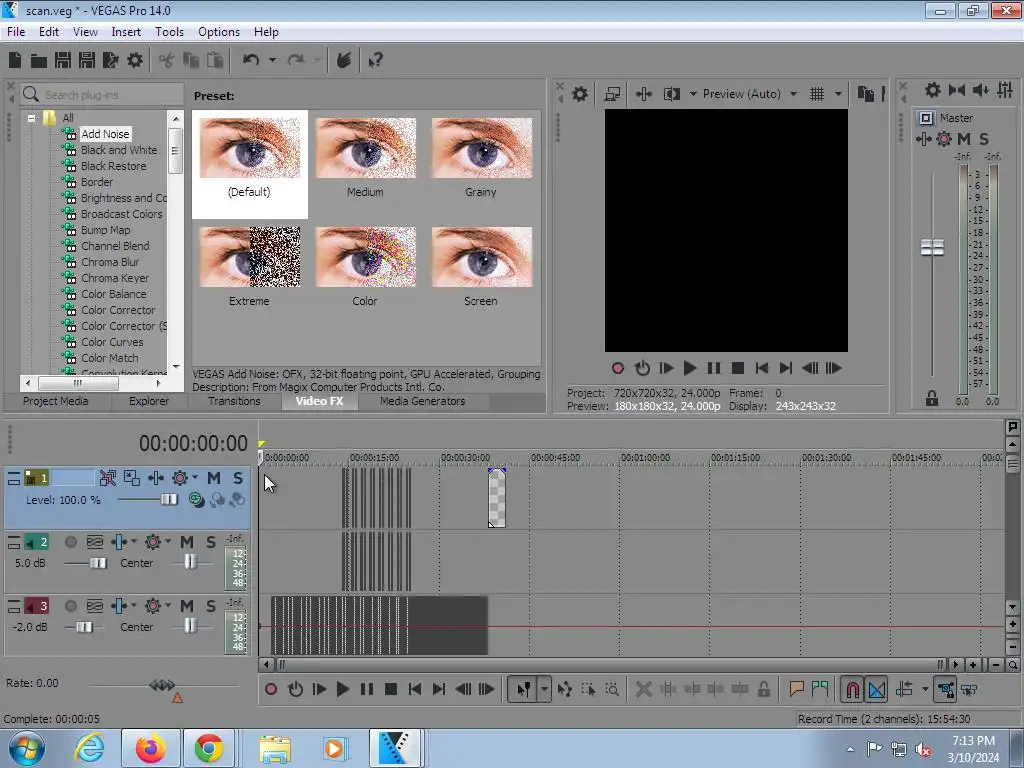This screenshot has width=1024, height=768.
Task: Select Color Curves in the plug-in list
Action: [x=112, y=342]
